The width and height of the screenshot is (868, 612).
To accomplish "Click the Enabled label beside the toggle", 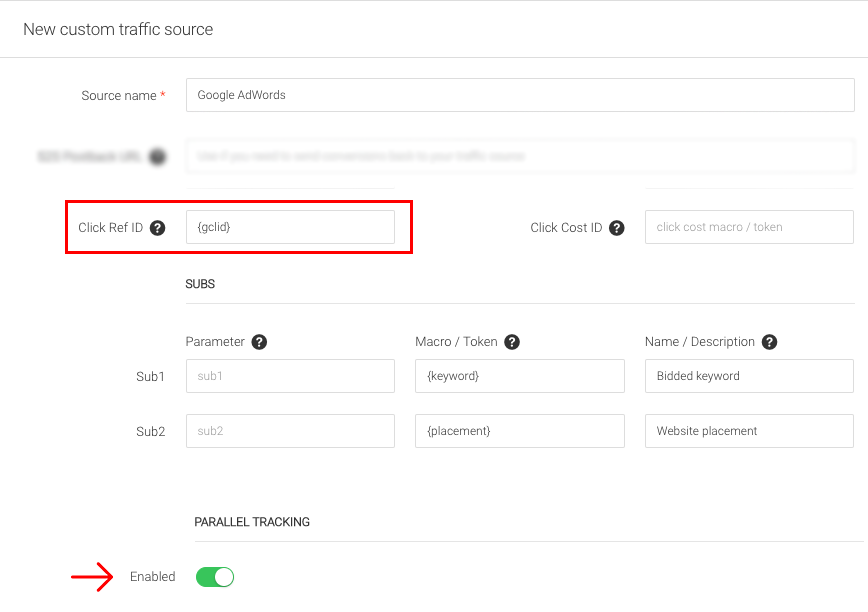I will (x=152, y=577).
